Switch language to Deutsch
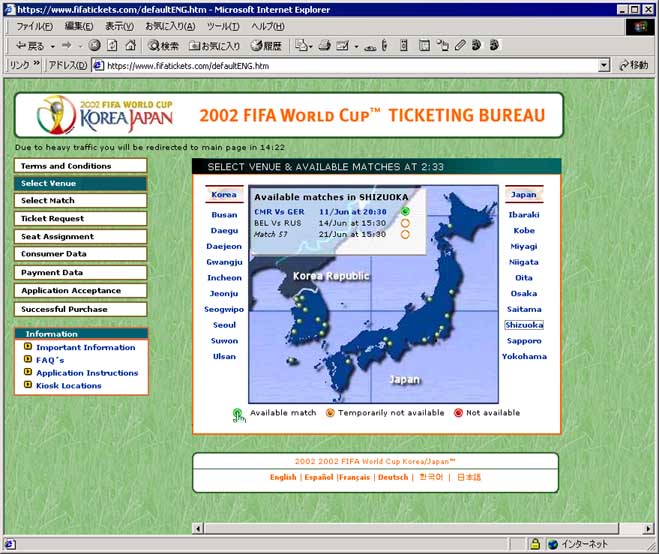Viewport: 659px width, 554px height. point(393,477)
